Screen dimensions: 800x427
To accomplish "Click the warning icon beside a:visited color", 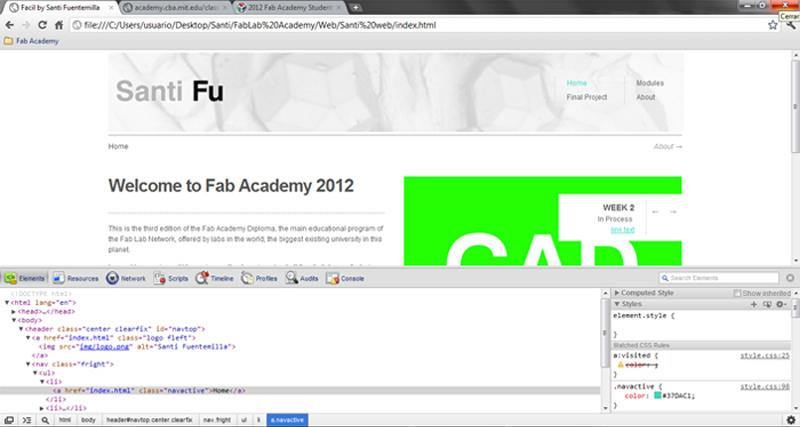I will point(620,365).
